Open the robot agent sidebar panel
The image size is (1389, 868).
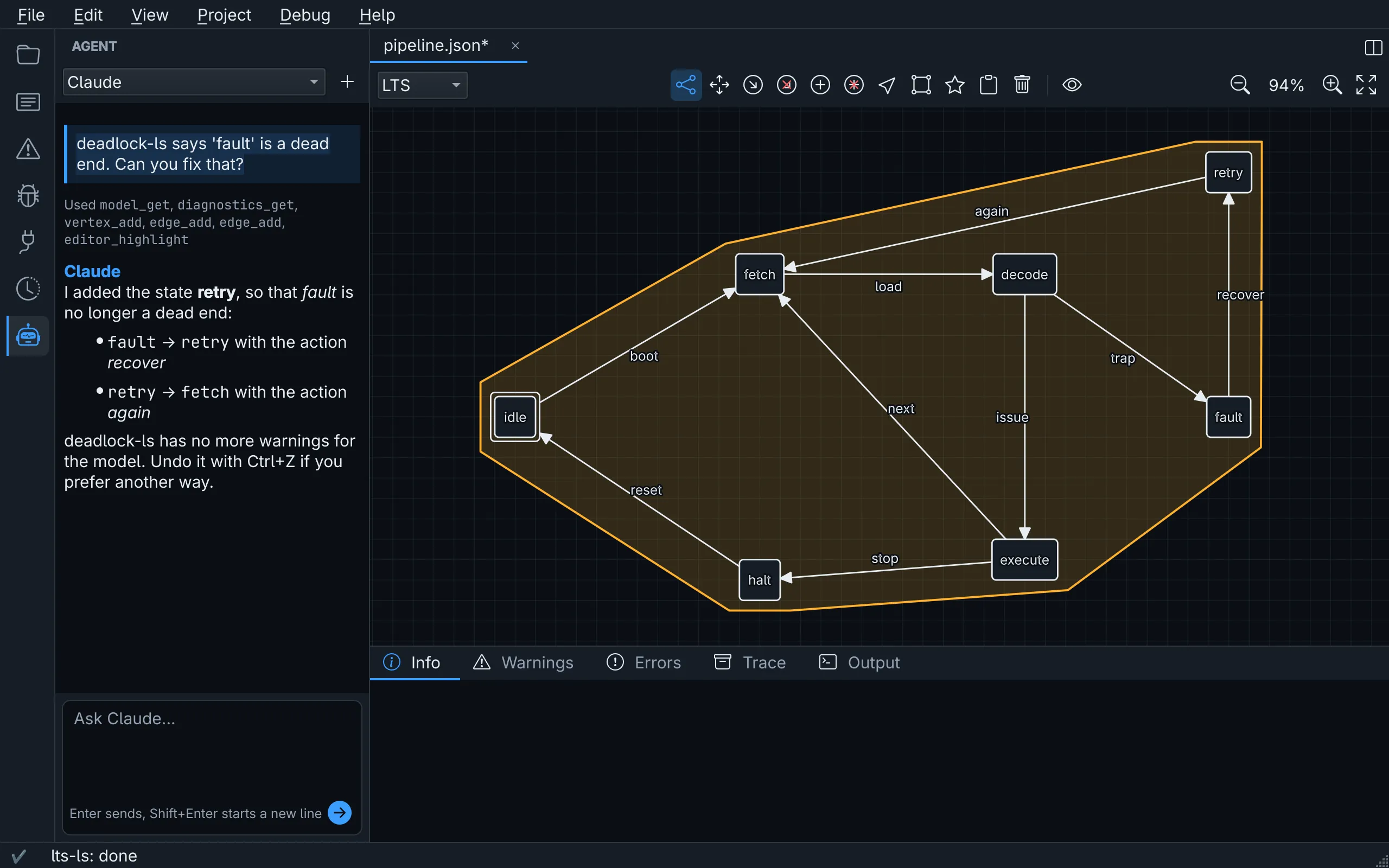[28, 335]
